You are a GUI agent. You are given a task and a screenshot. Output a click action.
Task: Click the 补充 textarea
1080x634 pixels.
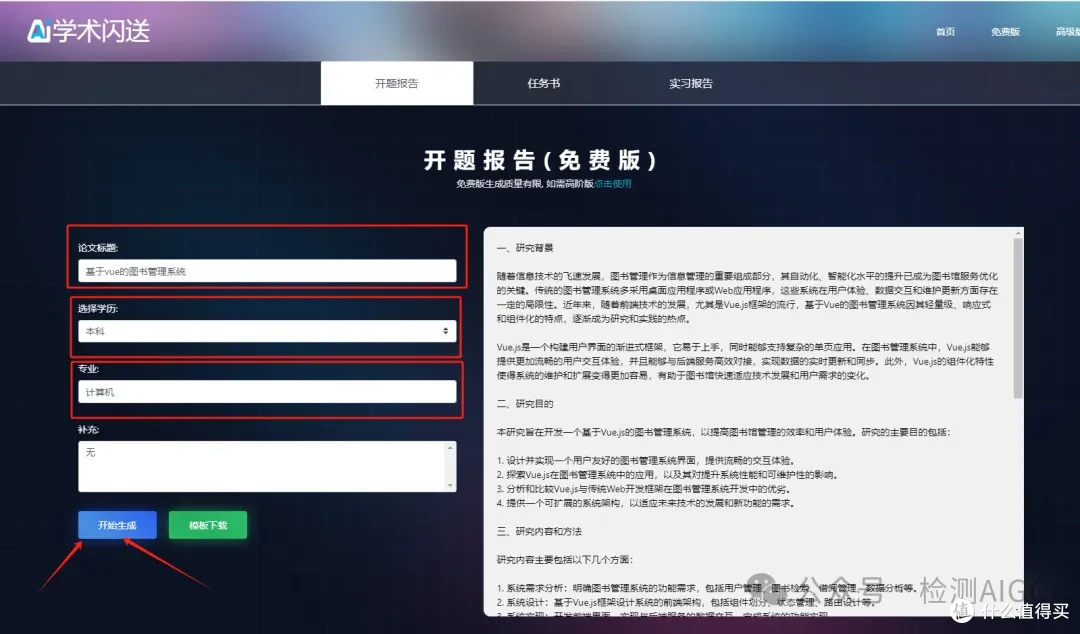(x=267, y=467)
